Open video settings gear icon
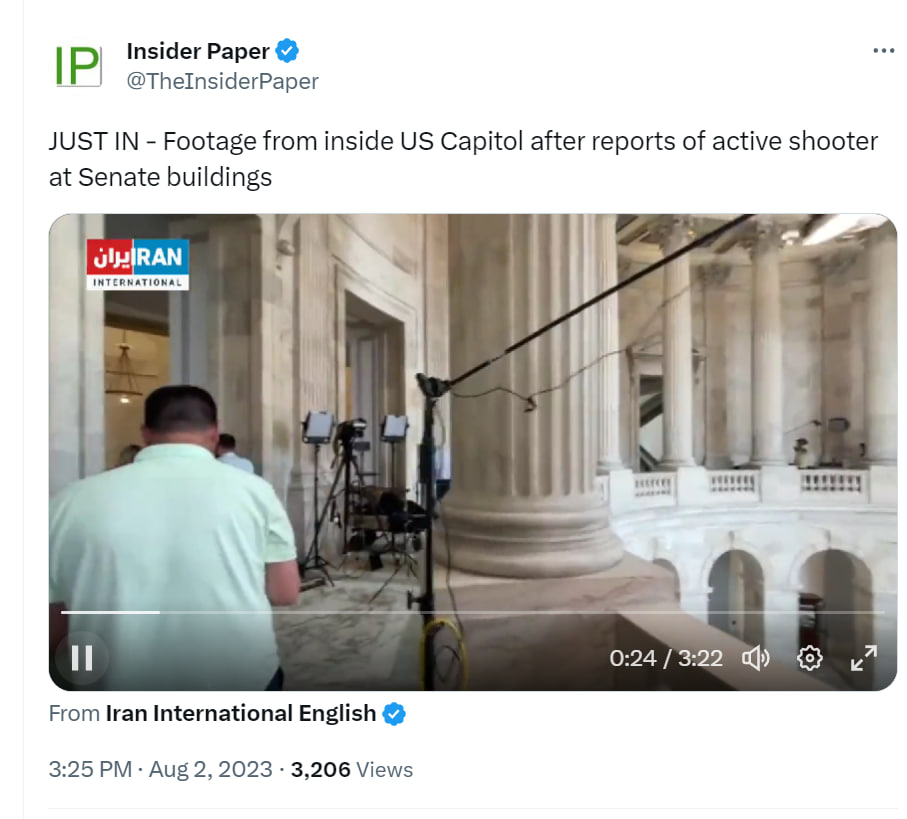The width and height of the screenshot is (907, 819). (x=810, y=658)
